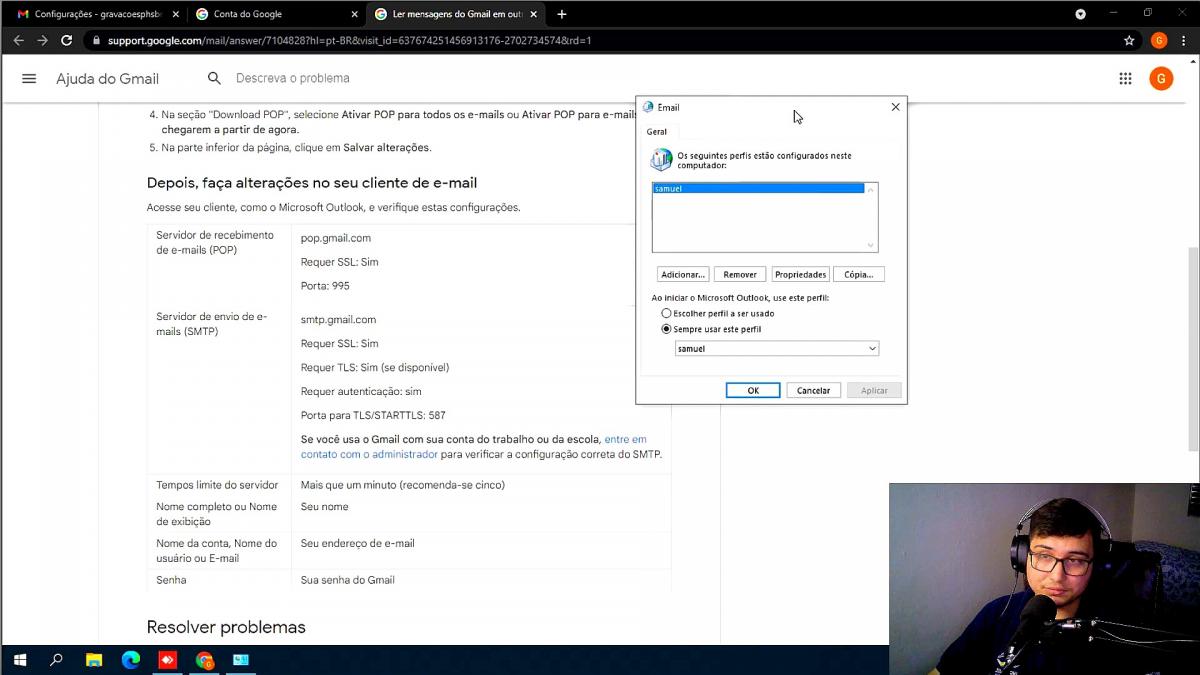The width and height of the screenshot is (1200, 675).
Task: Click the Cópia... button
Action: [859, 274]
